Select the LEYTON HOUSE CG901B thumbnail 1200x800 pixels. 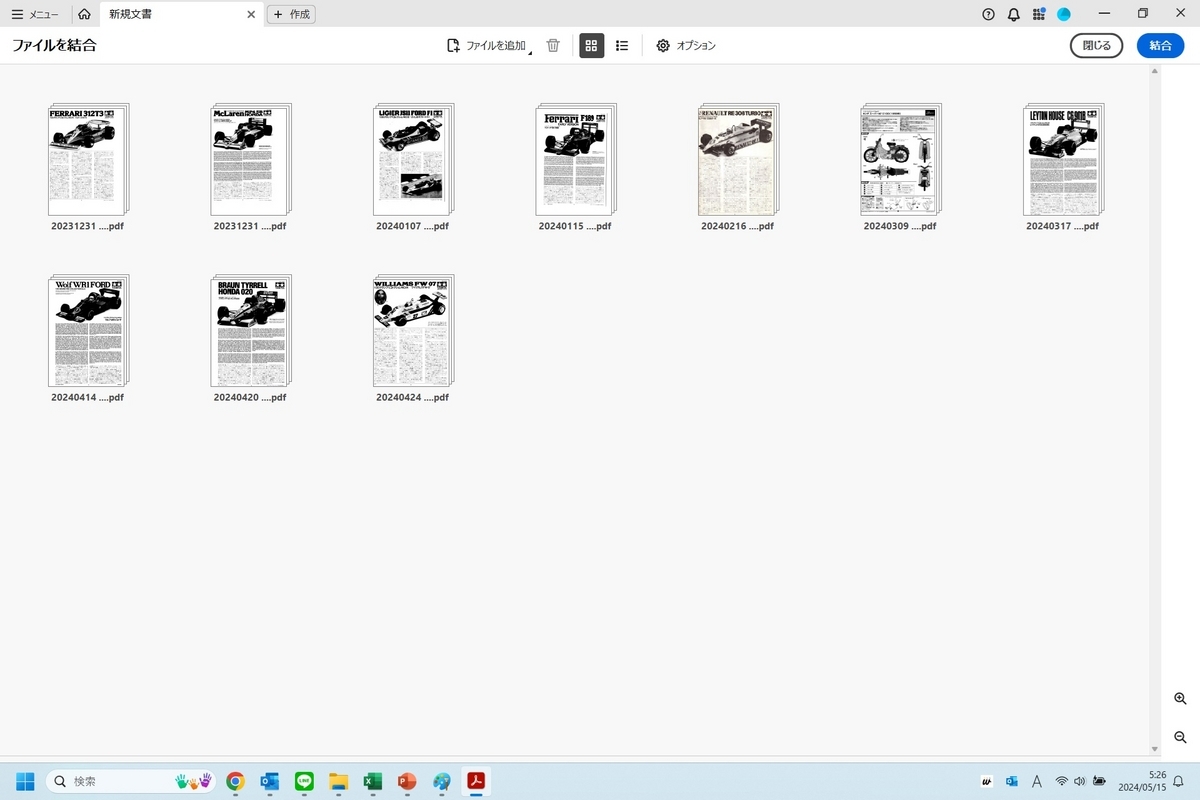[x=1063, y=159]
